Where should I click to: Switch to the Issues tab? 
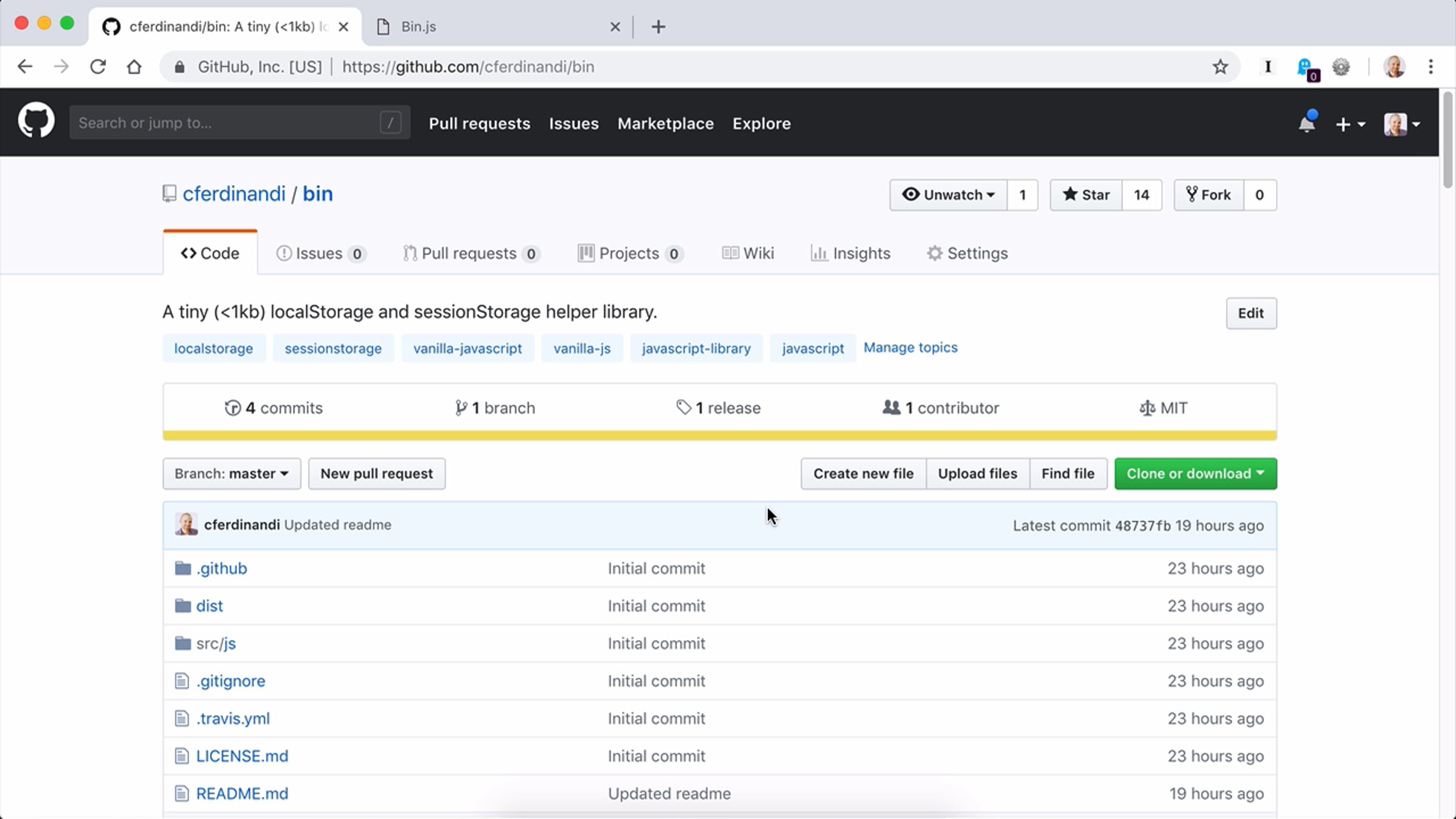tap(321, 254)
